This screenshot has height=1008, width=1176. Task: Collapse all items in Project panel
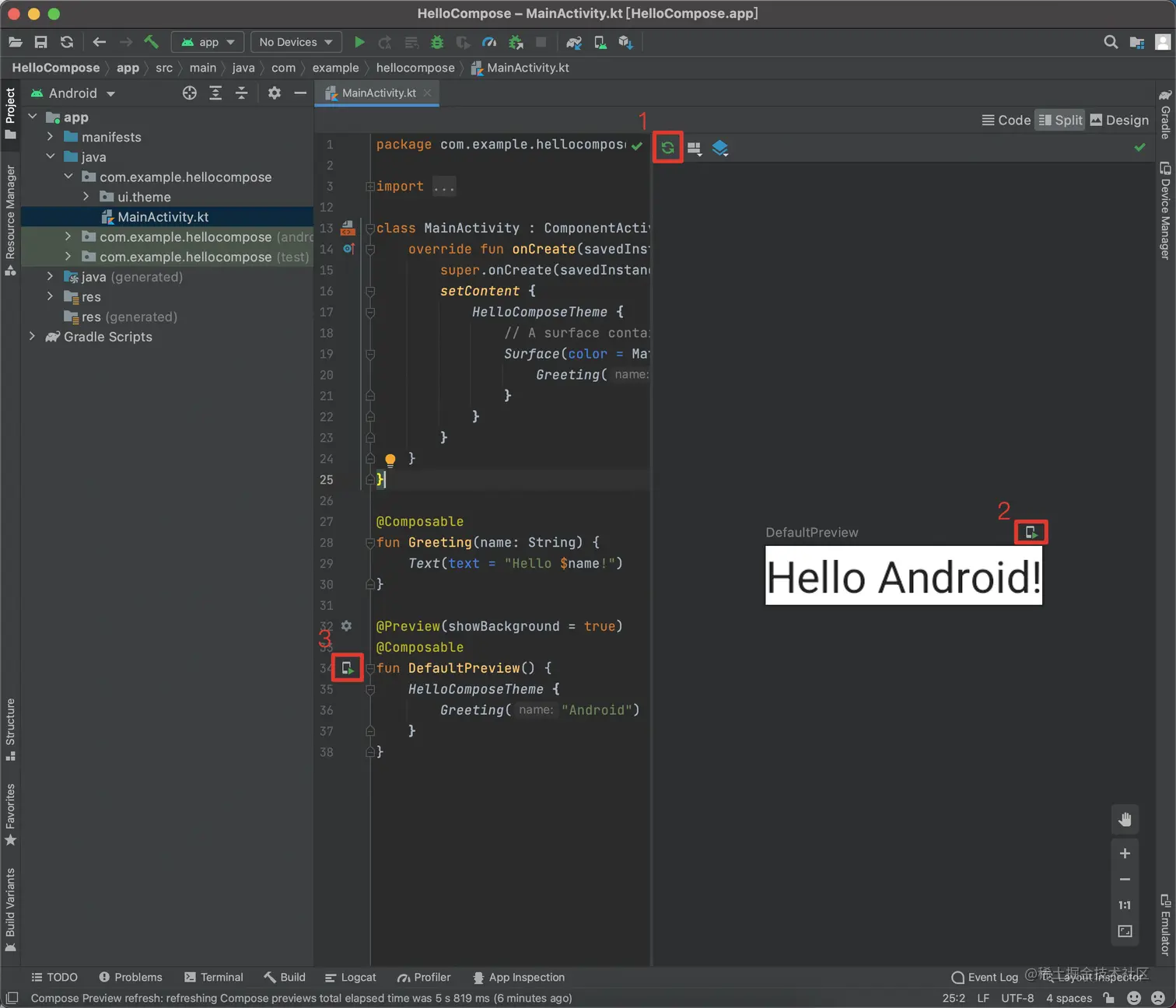(x=242, y=93)
